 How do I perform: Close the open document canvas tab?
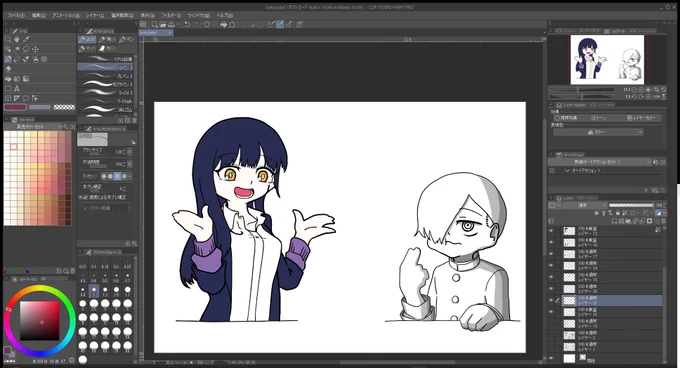170,33
